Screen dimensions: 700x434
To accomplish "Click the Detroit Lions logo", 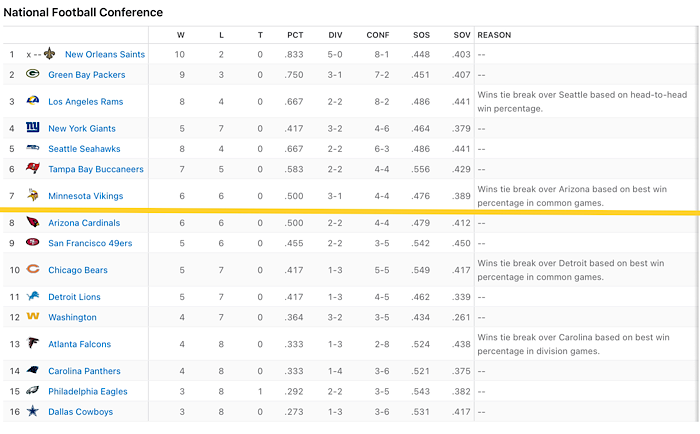I will [33, 296].
